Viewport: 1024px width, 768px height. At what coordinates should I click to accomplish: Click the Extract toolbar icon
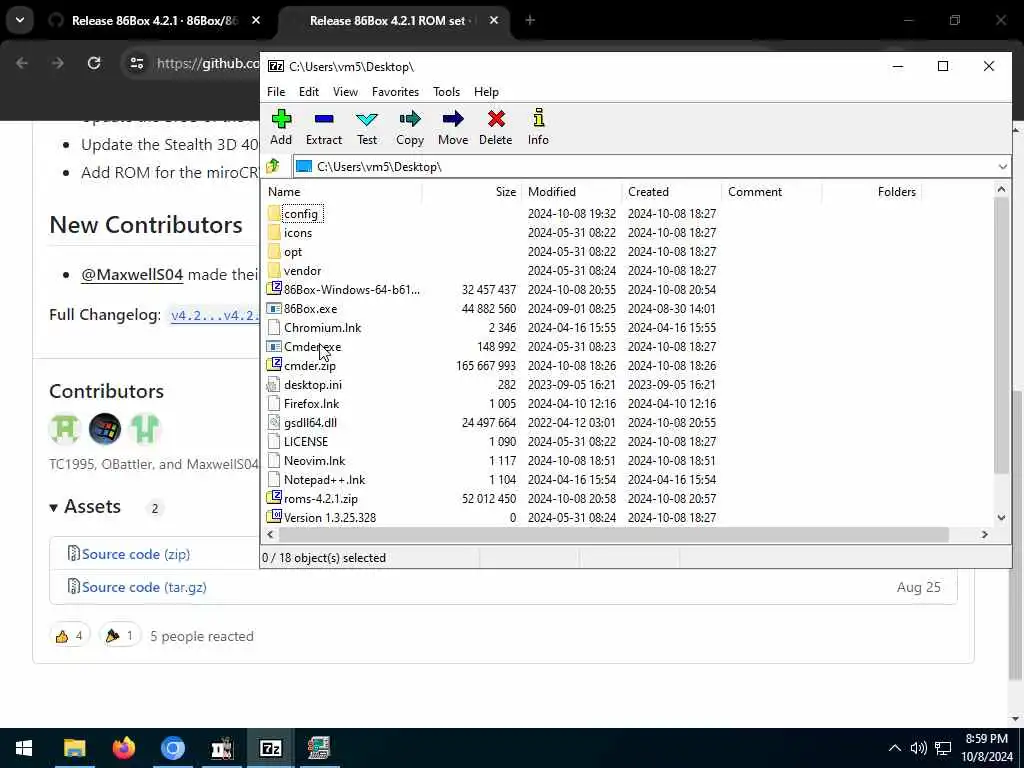[324, 127]
